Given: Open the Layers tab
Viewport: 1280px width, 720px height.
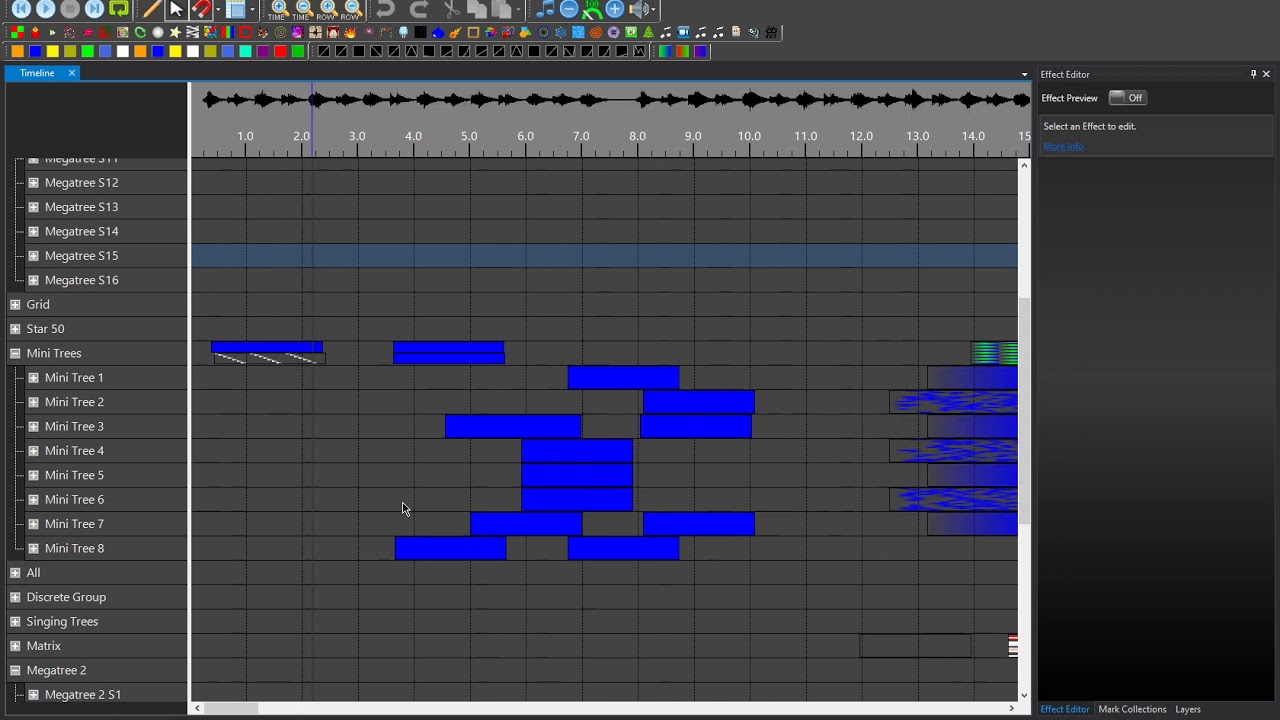Looking at the screenshot, I should (1188, 709).
